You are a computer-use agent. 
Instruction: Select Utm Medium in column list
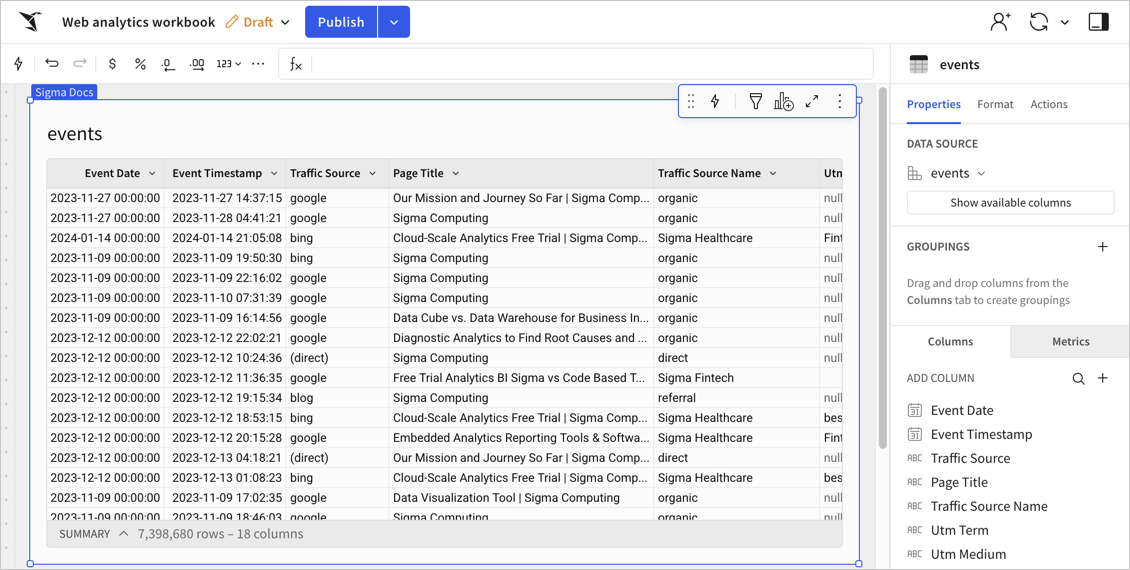coord(968,554)
